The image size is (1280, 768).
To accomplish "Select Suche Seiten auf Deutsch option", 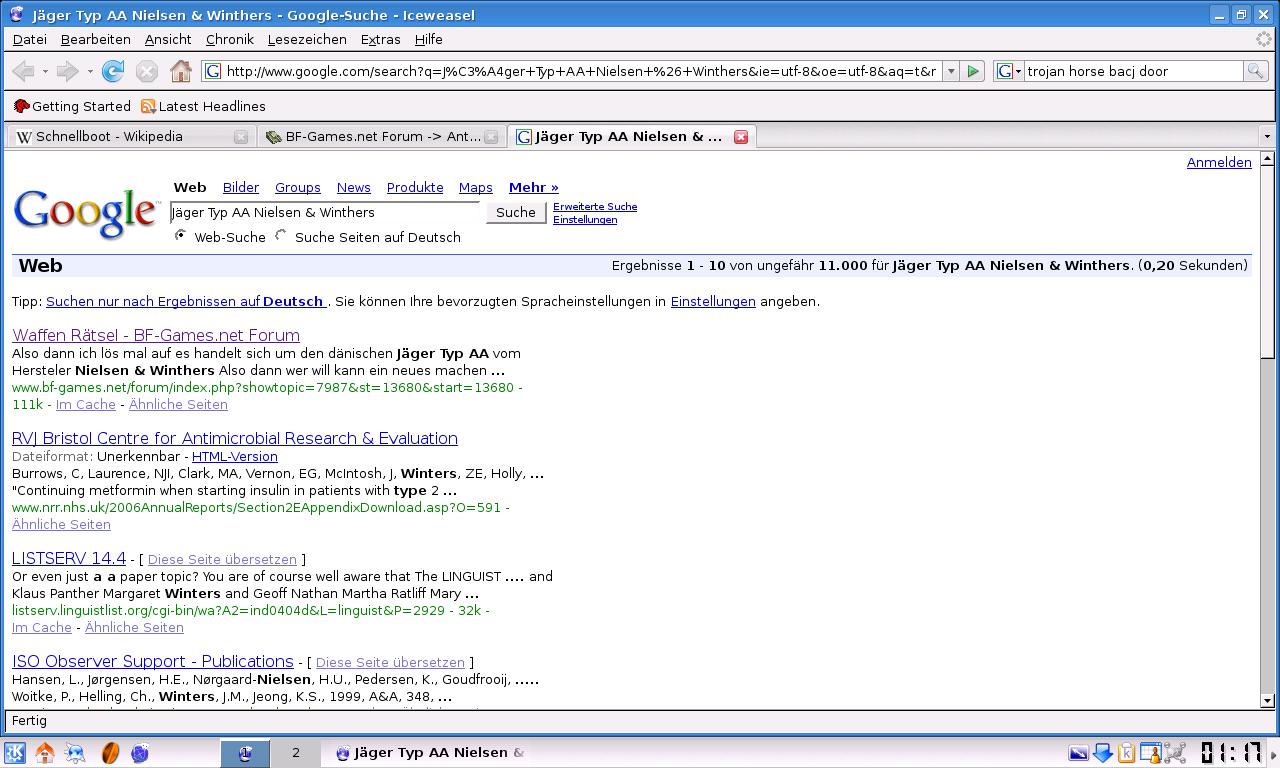I will tap(282, 236).
